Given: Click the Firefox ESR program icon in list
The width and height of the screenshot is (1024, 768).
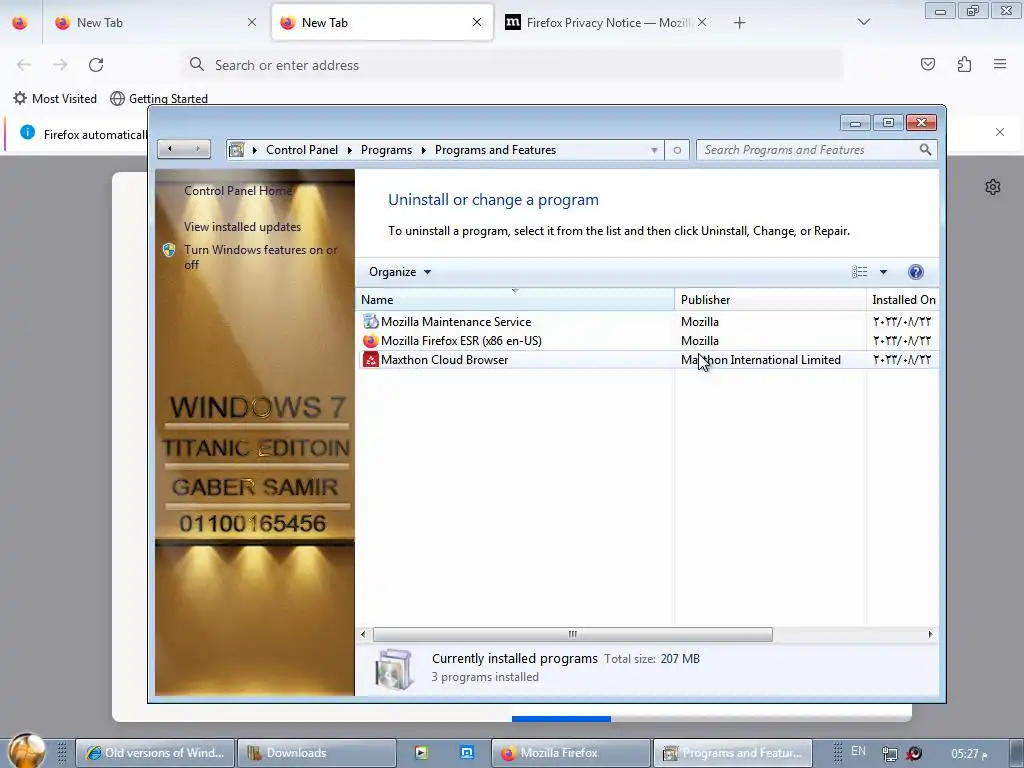Looking at the screenshot, I should coord(370,340).
